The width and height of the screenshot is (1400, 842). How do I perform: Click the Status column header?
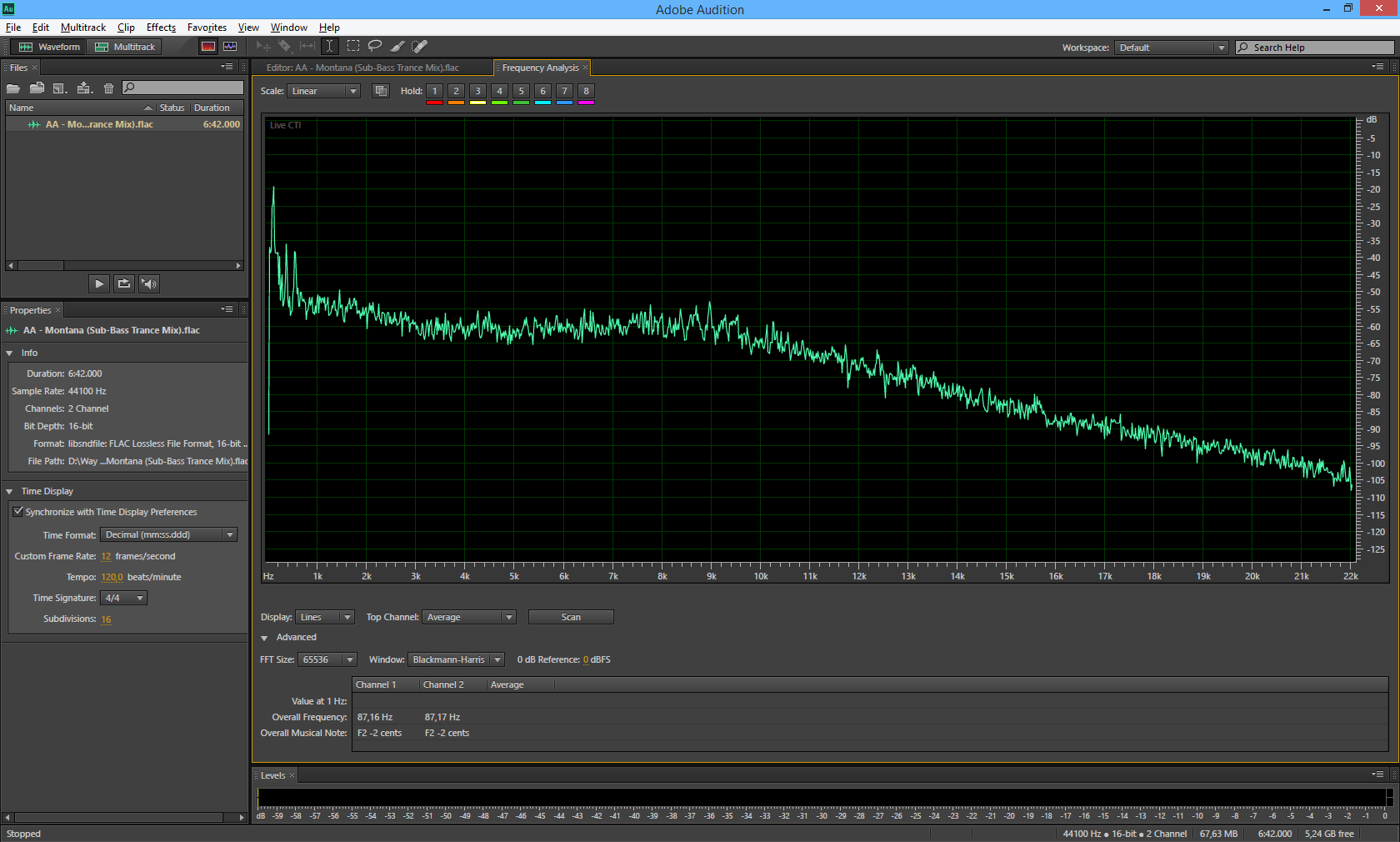click(172, 108)
